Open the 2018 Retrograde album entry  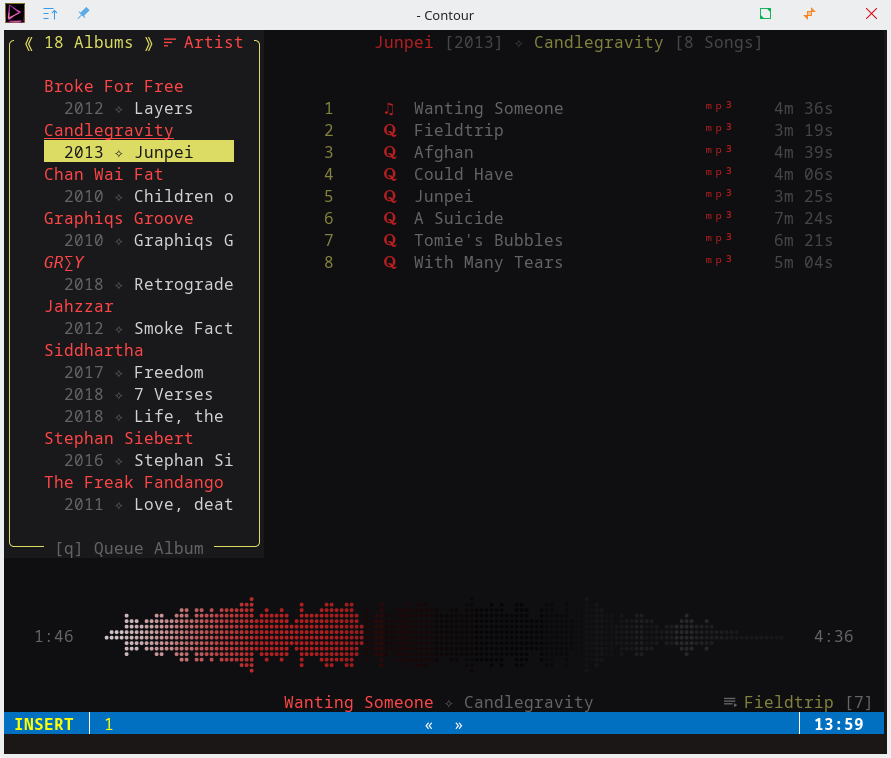point(148,284)
